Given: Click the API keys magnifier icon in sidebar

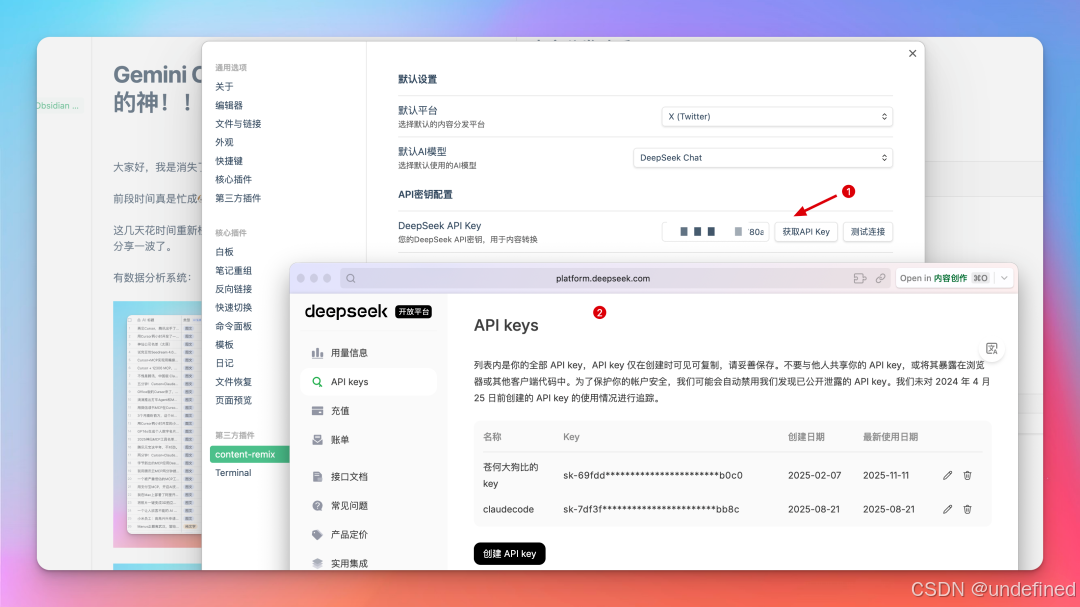Looking at the screenshot, I should (x=317, y=382).
